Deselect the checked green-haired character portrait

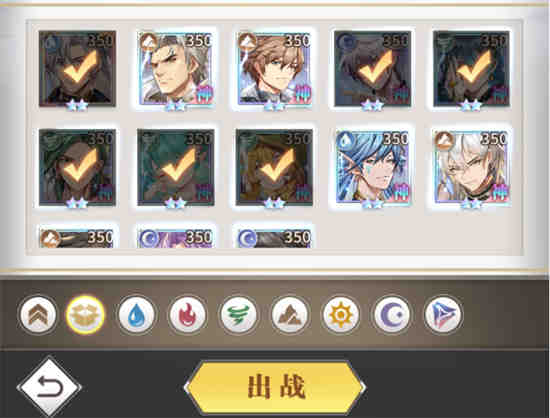coord(176,167)
